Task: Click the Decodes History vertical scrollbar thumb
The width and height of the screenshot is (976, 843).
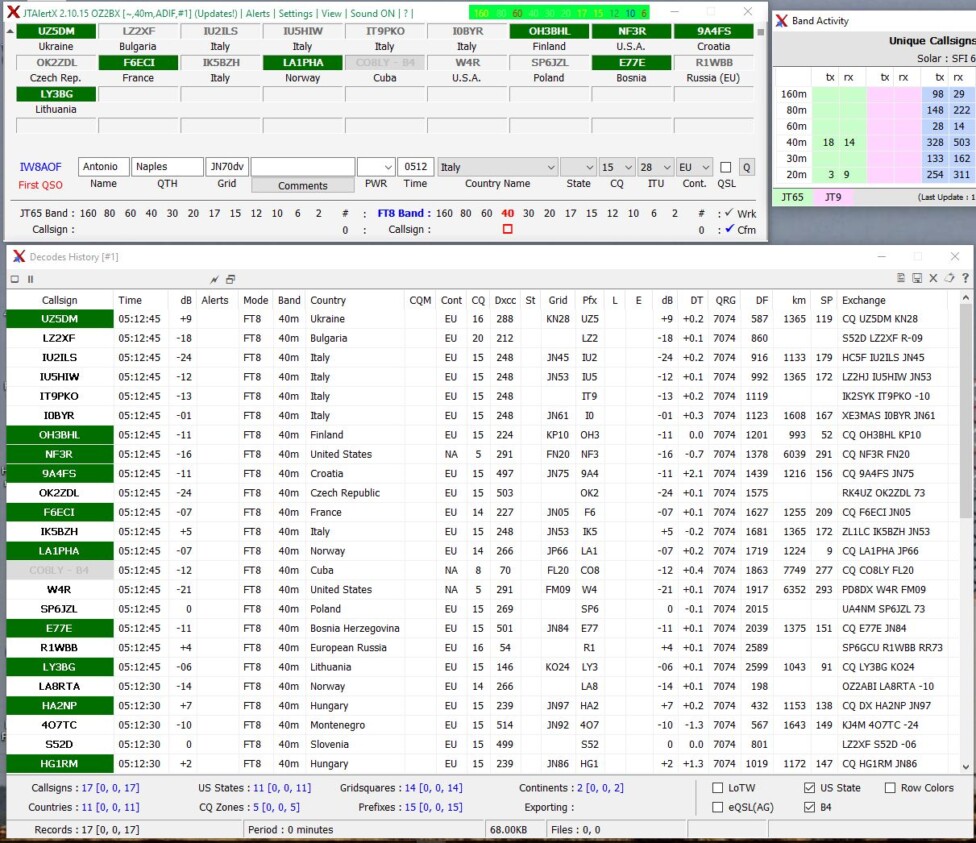Action: pos(965,413)
